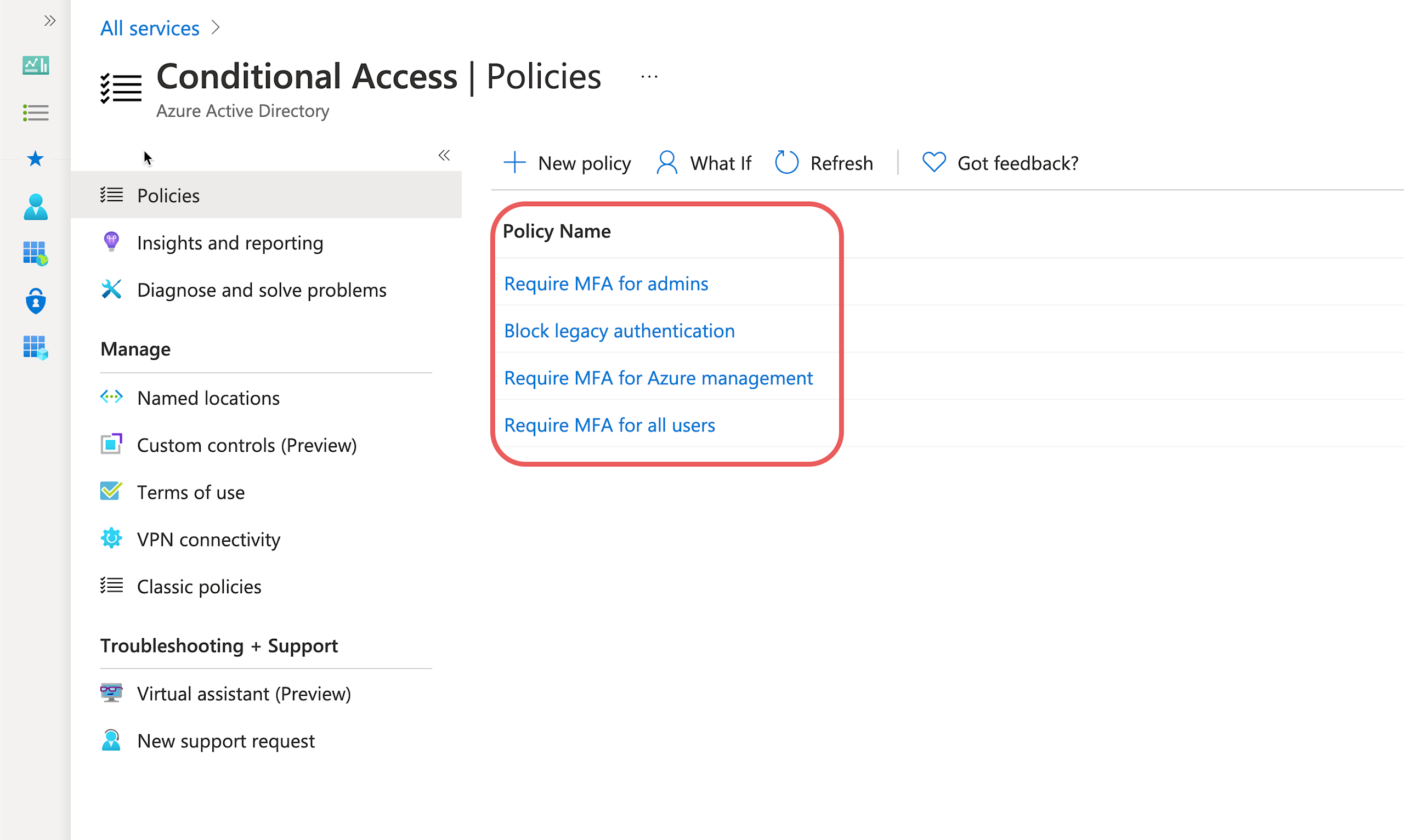1404x840 pixels.
Task: Open Diagnose and solve problems
Action: (262, 290)
